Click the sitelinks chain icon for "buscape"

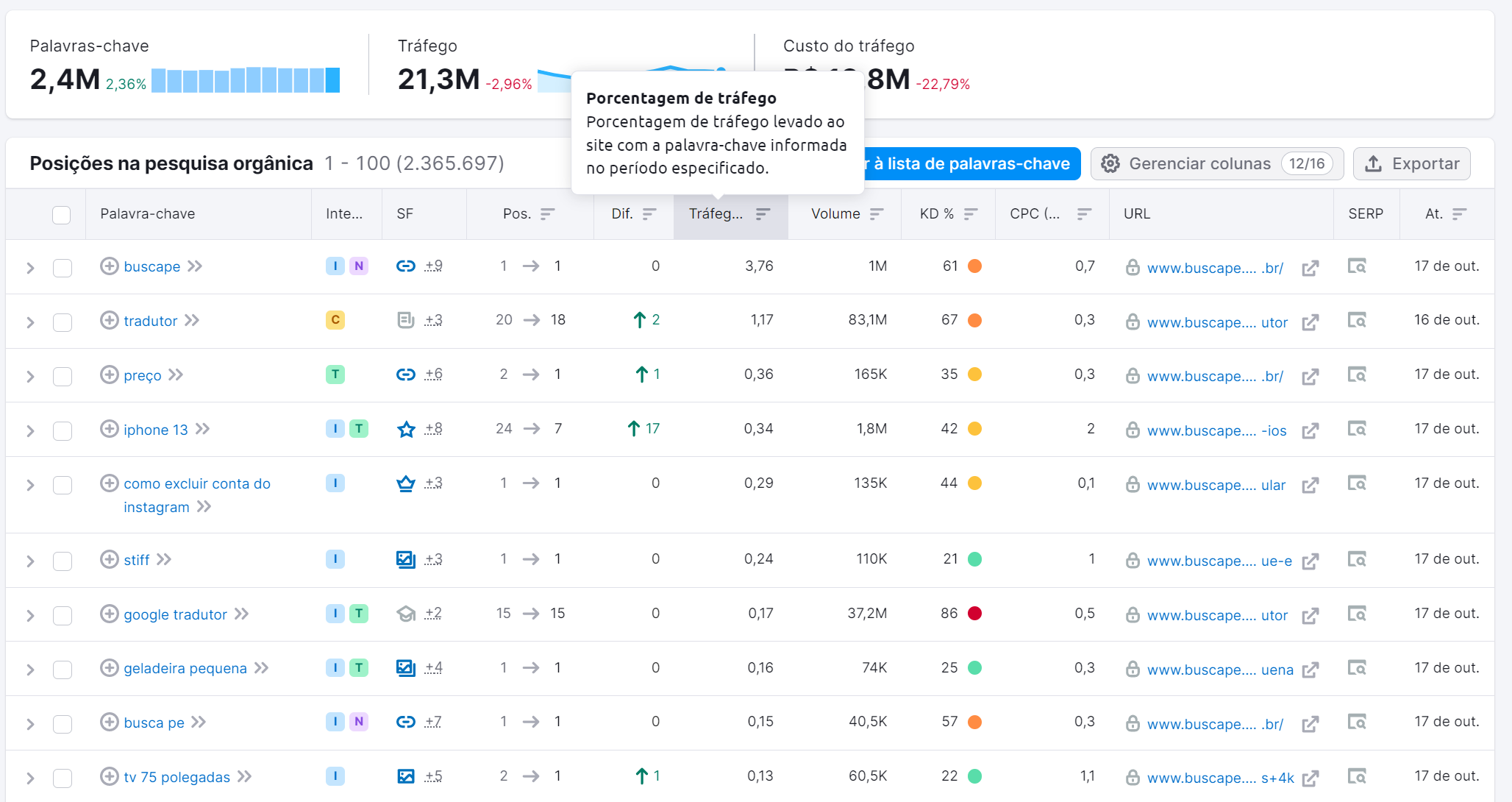(405, 266)
